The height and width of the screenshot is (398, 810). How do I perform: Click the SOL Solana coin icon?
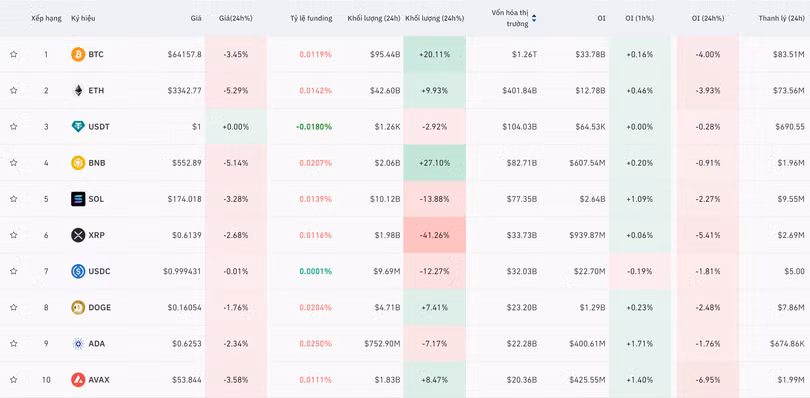point(78,199)
